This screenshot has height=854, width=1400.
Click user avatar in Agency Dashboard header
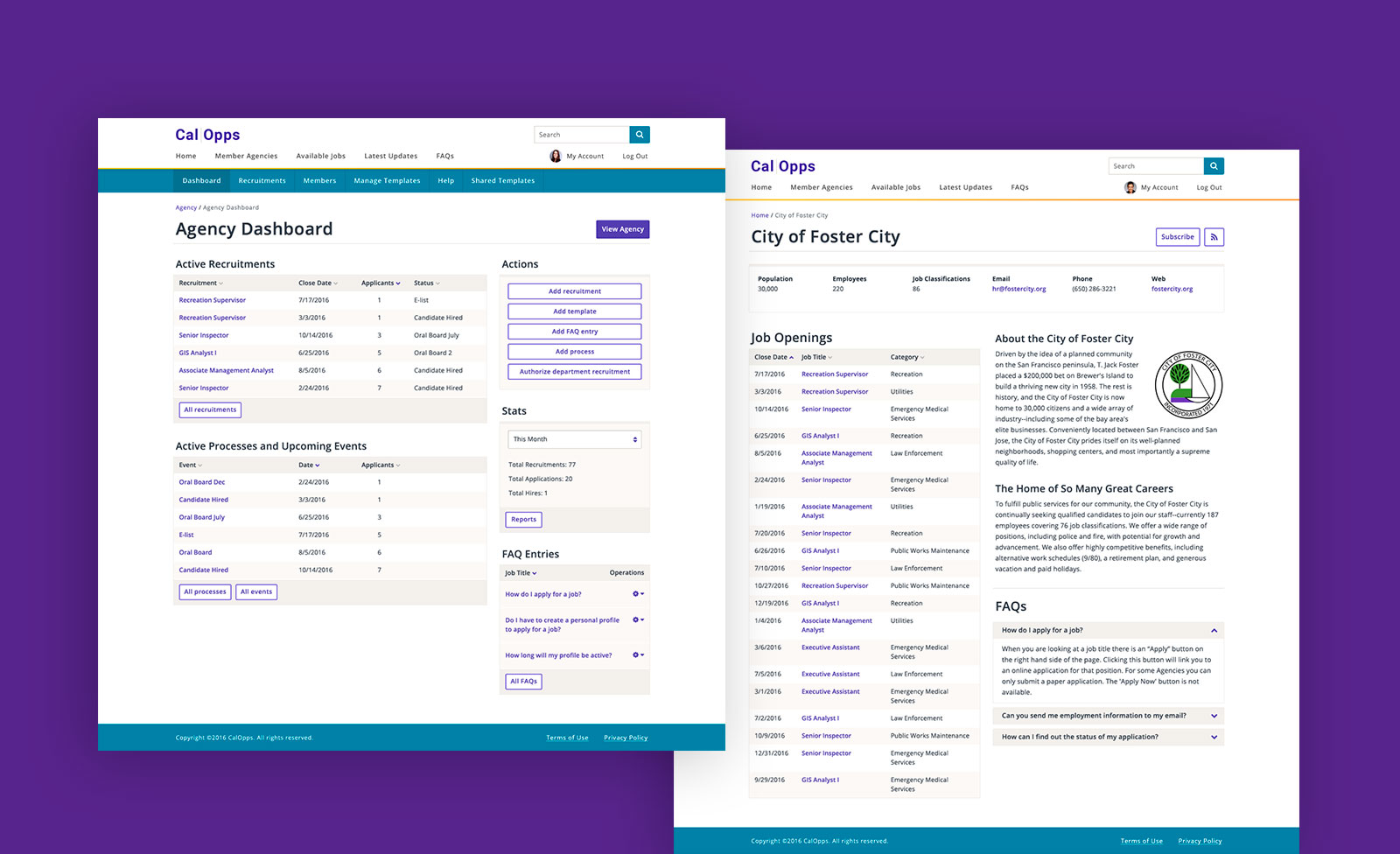click(556, 156)
